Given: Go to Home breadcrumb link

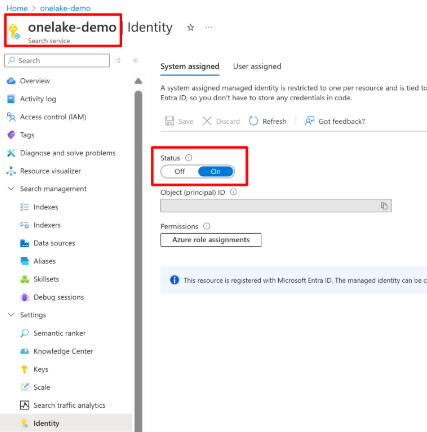Looking at the screenshot, I should 17,8.
